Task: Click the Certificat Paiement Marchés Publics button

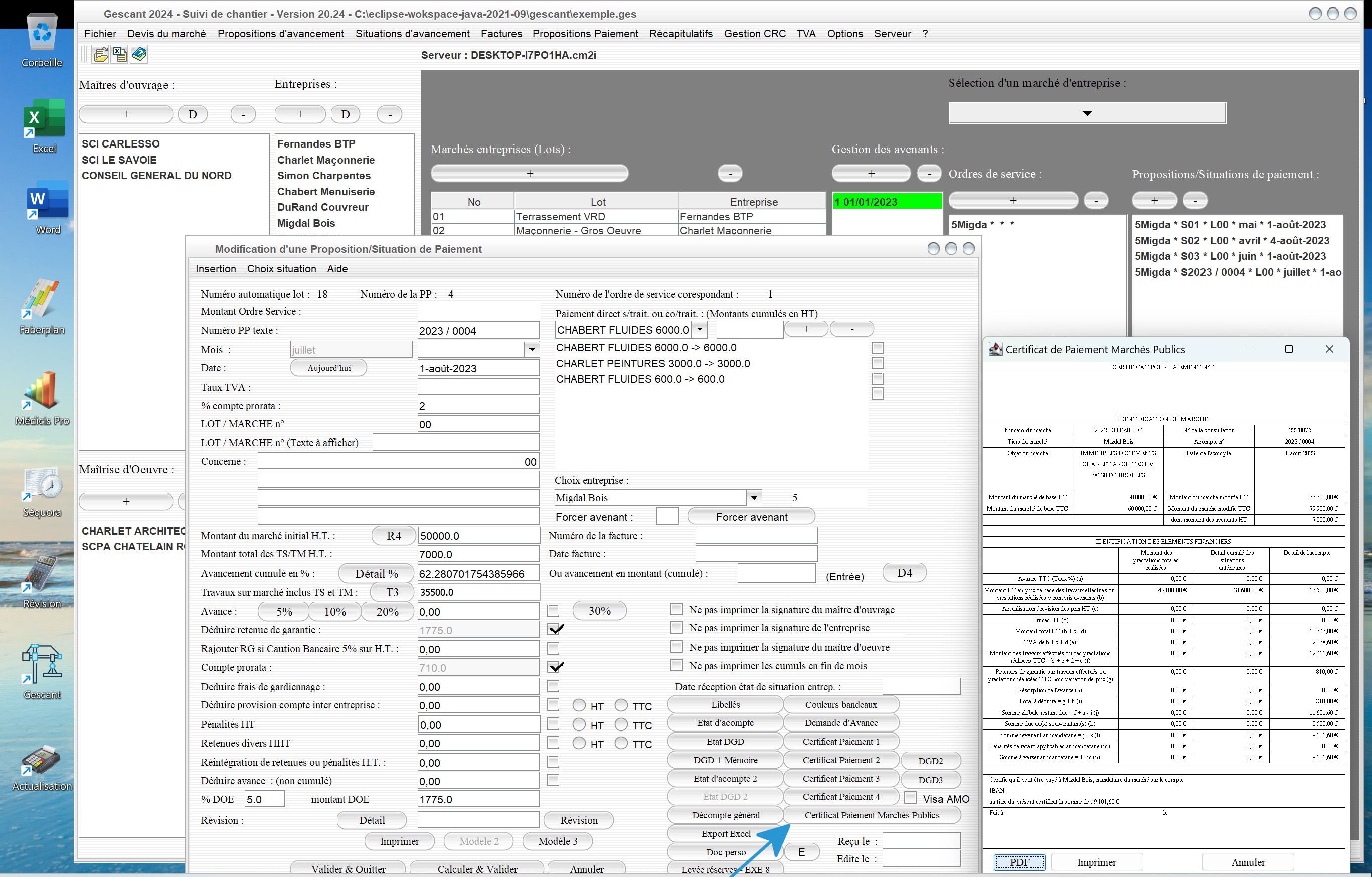Action: 872,815
